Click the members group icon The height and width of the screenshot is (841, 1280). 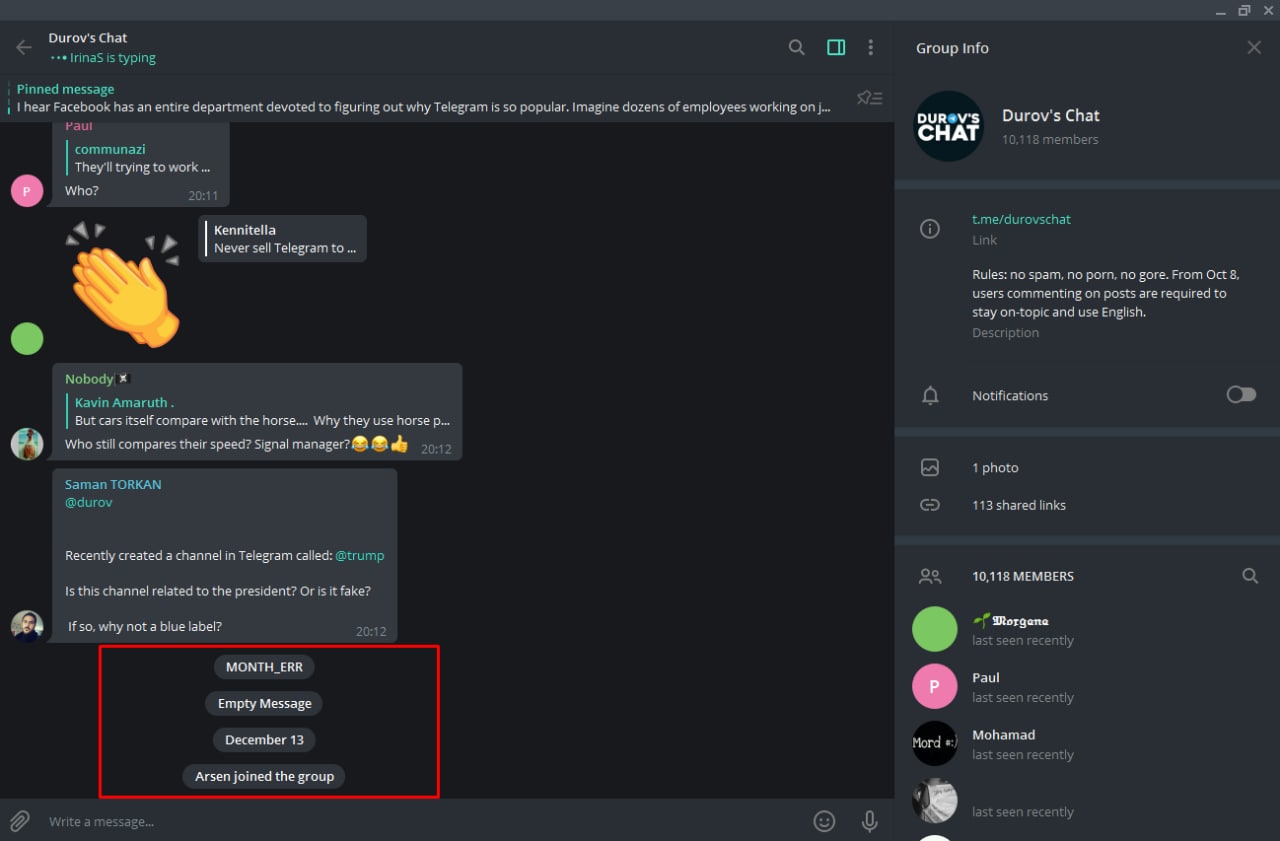pos(930,576)
